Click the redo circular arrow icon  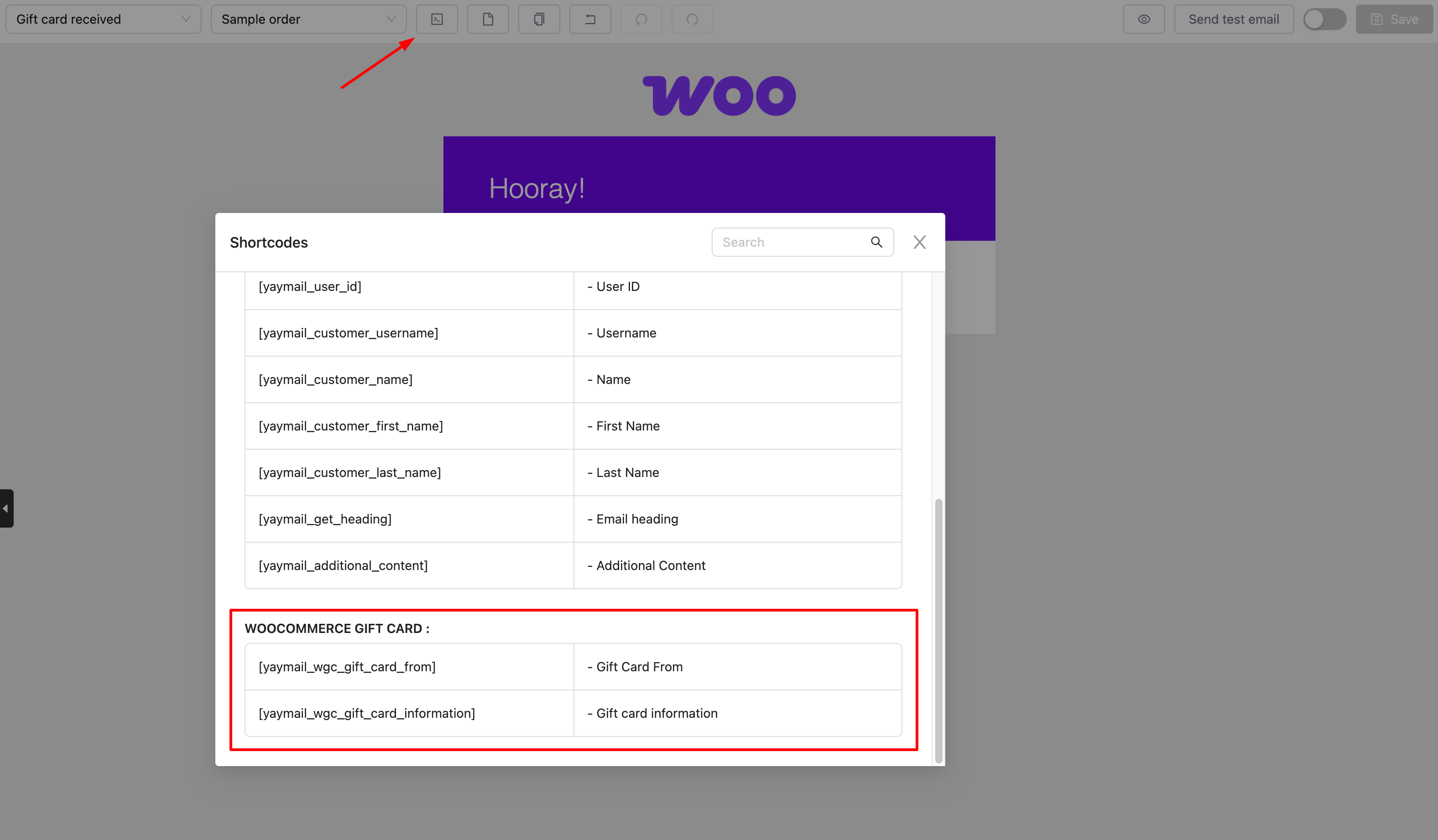[x=692, y=20]
